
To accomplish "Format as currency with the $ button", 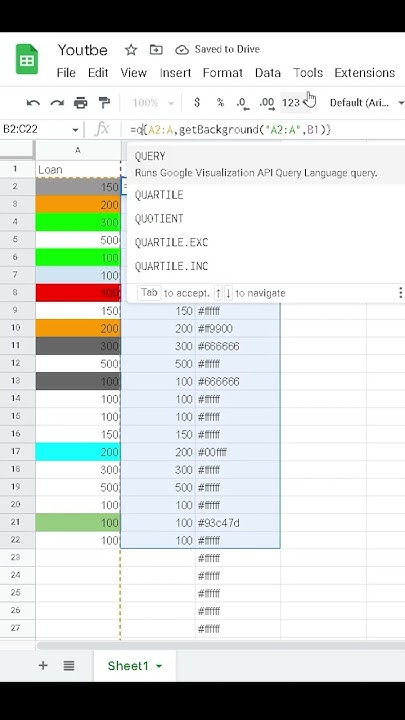I will 197,102.
